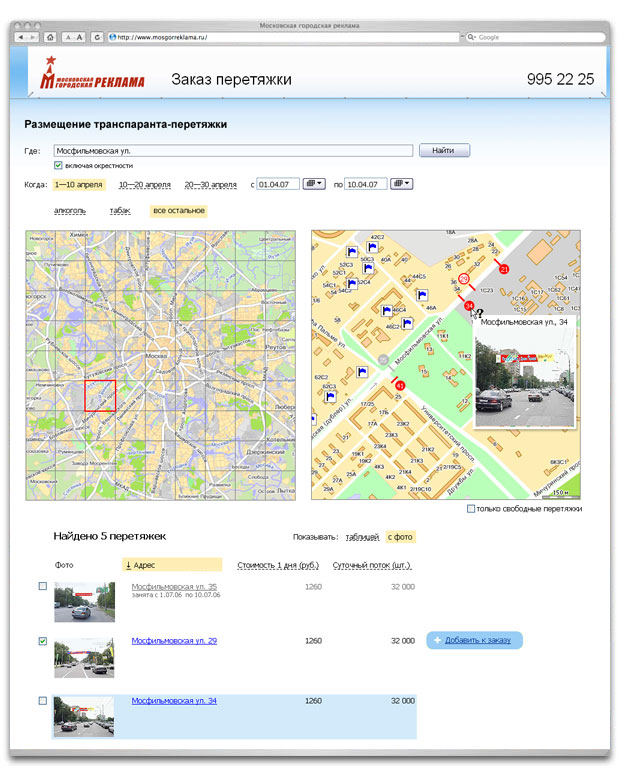Open the start date calendar dropdown
The height and width of the screenshot is (770, 620).
coord(315,184)
